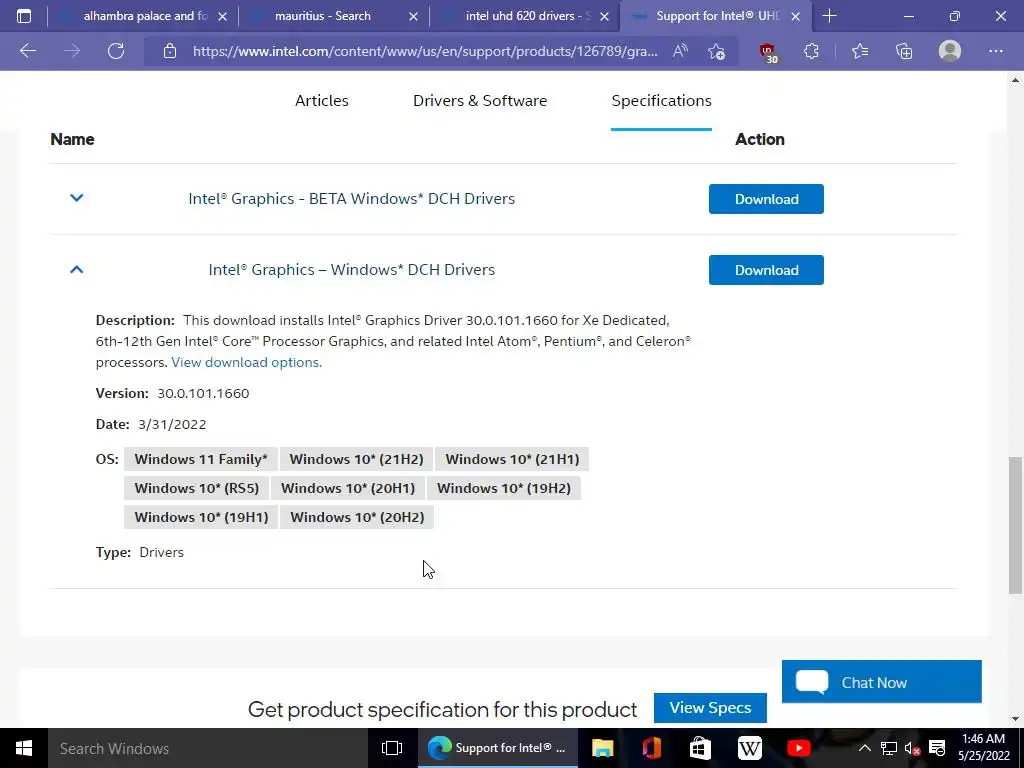Screen dimensions: 1024x768
Task: Click the Search Windows box
Action: 208,748
